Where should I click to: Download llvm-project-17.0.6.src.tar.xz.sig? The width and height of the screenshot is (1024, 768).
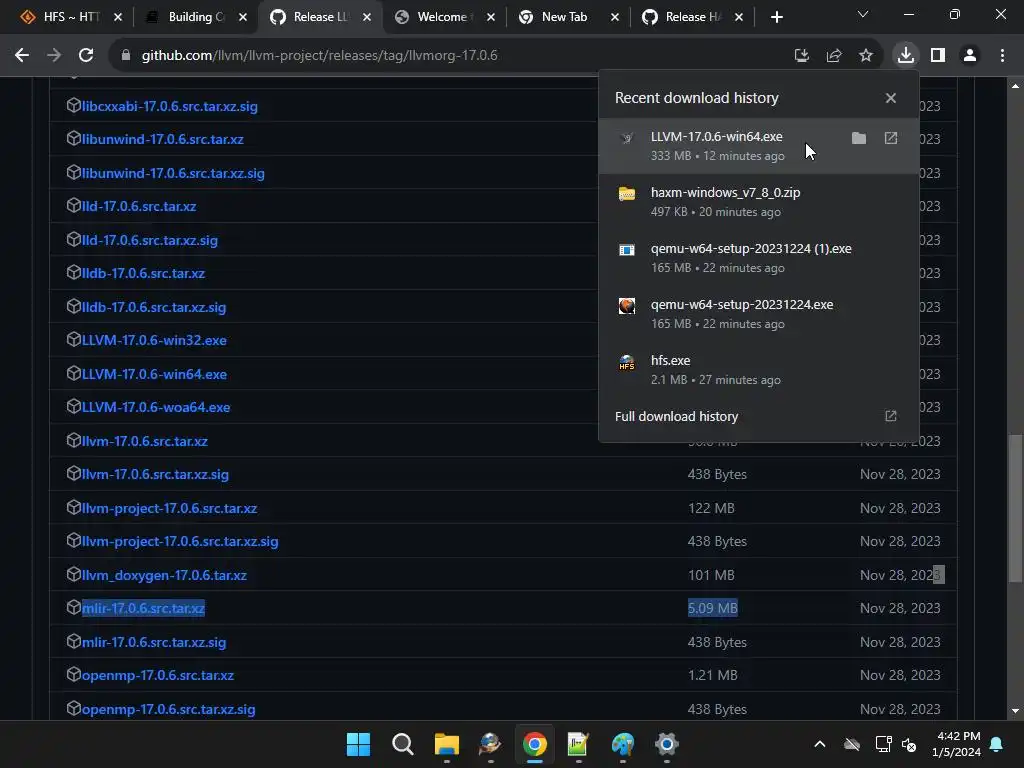[180, 541]
